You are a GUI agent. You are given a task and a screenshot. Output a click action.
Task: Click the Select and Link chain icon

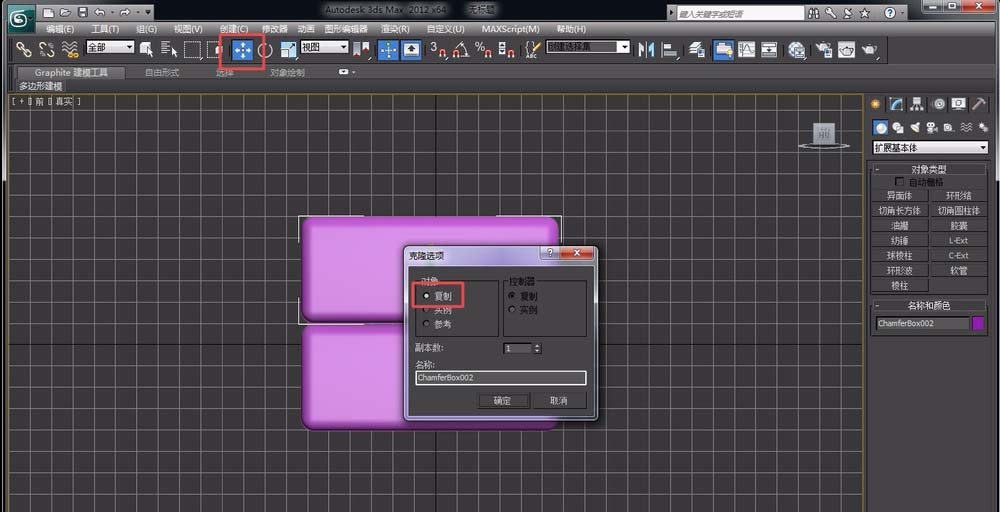point(23,49)
